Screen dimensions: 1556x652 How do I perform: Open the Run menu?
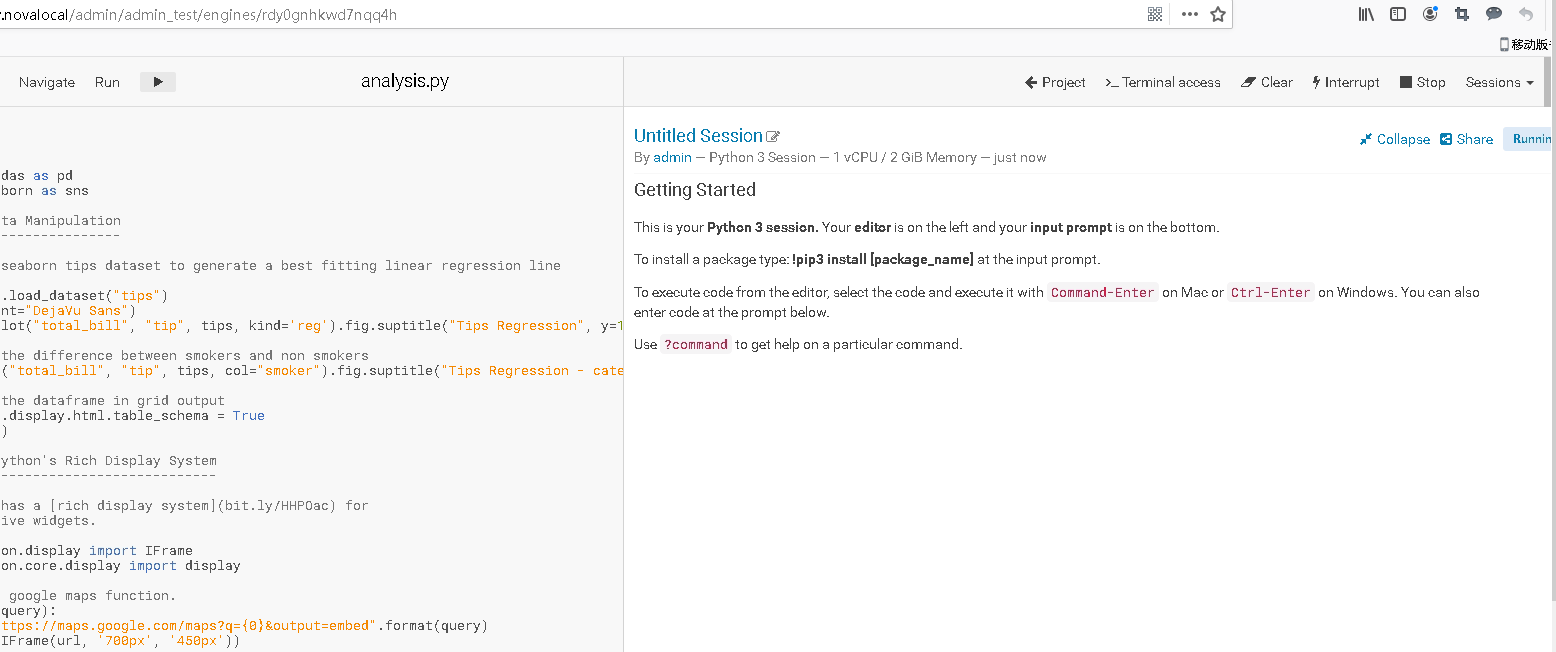(107, 82)
